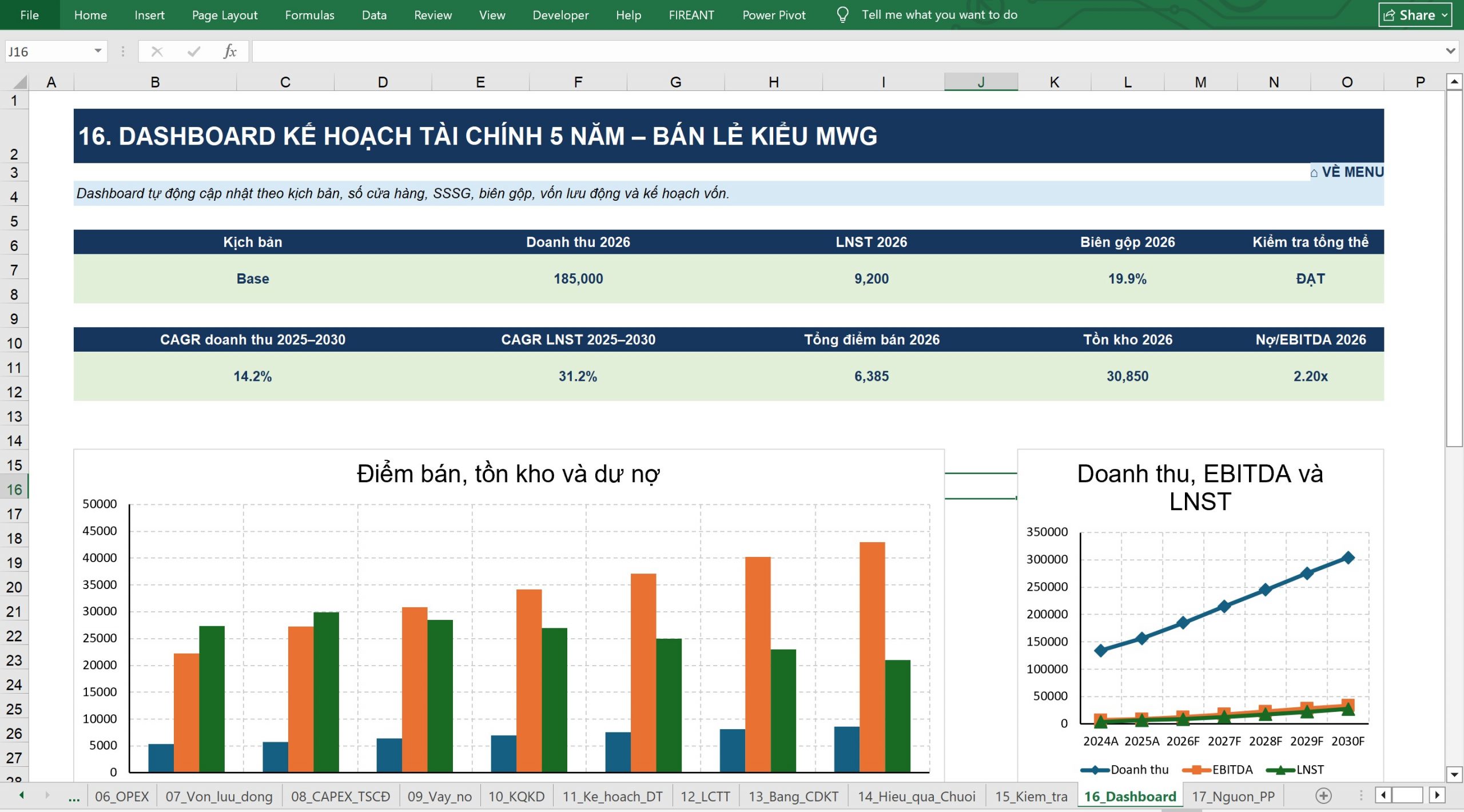Open sheet 09_Vay_no

click(x=439, y=796)
